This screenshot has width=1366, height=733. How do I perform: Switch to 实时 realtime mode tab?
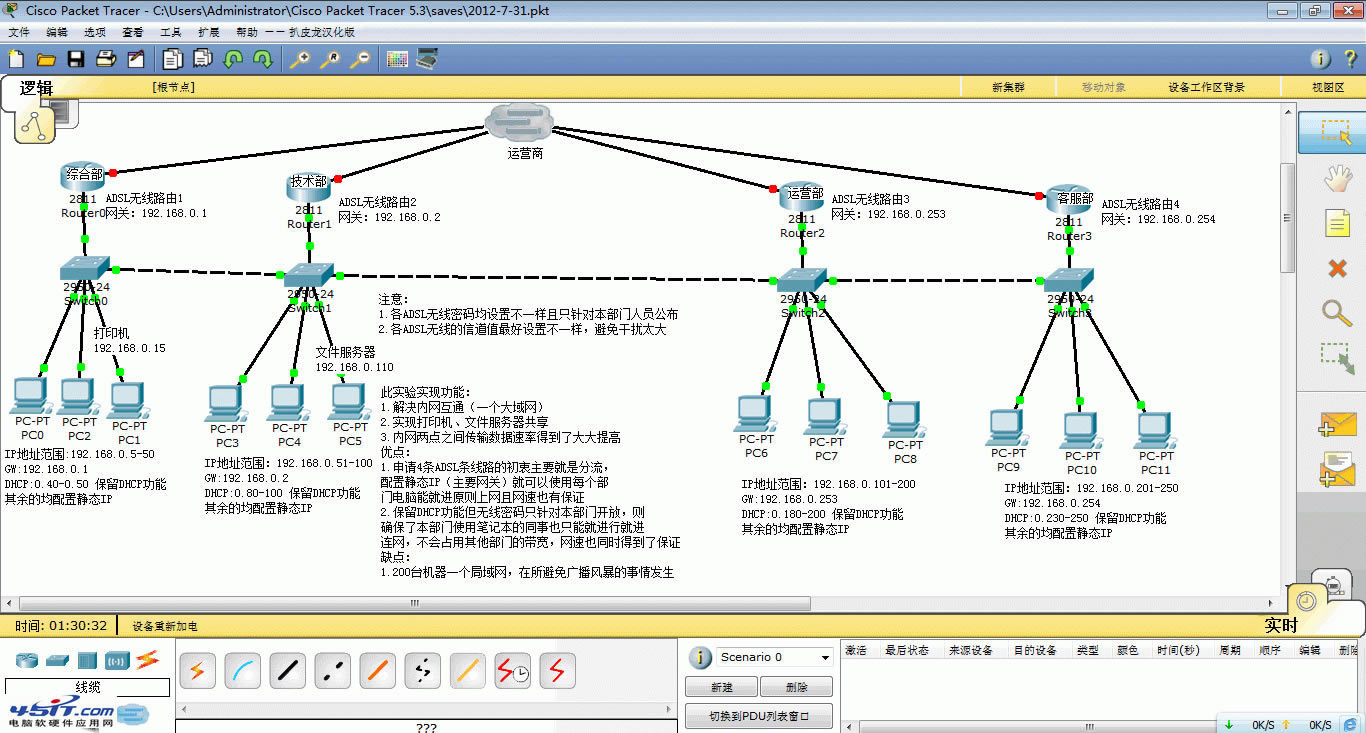pyautogui.click(x=1281, y=625)
